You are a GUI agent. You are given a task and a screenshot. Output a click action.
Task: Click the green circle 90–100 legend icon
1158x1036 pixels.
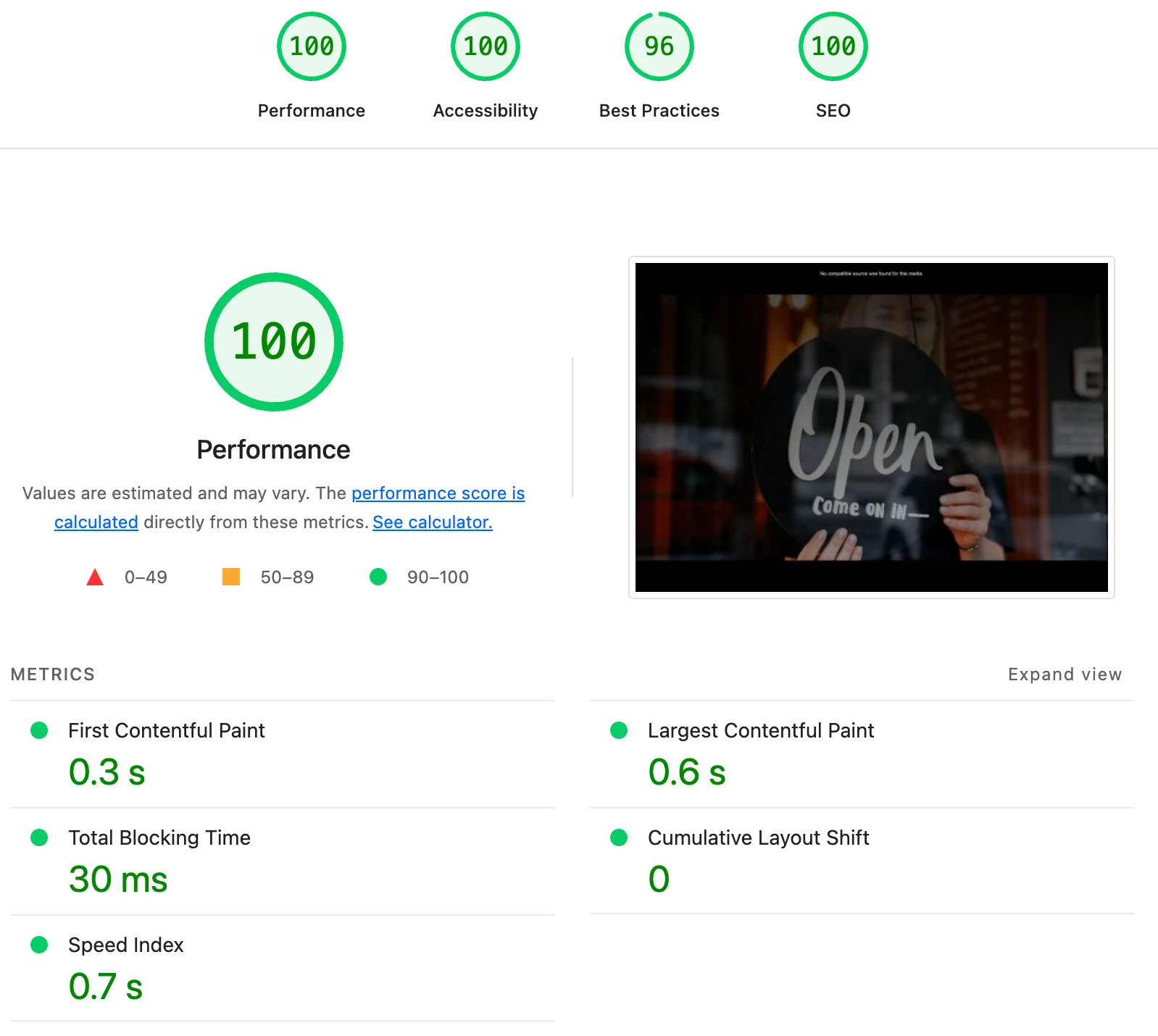(x=378, y=577)
